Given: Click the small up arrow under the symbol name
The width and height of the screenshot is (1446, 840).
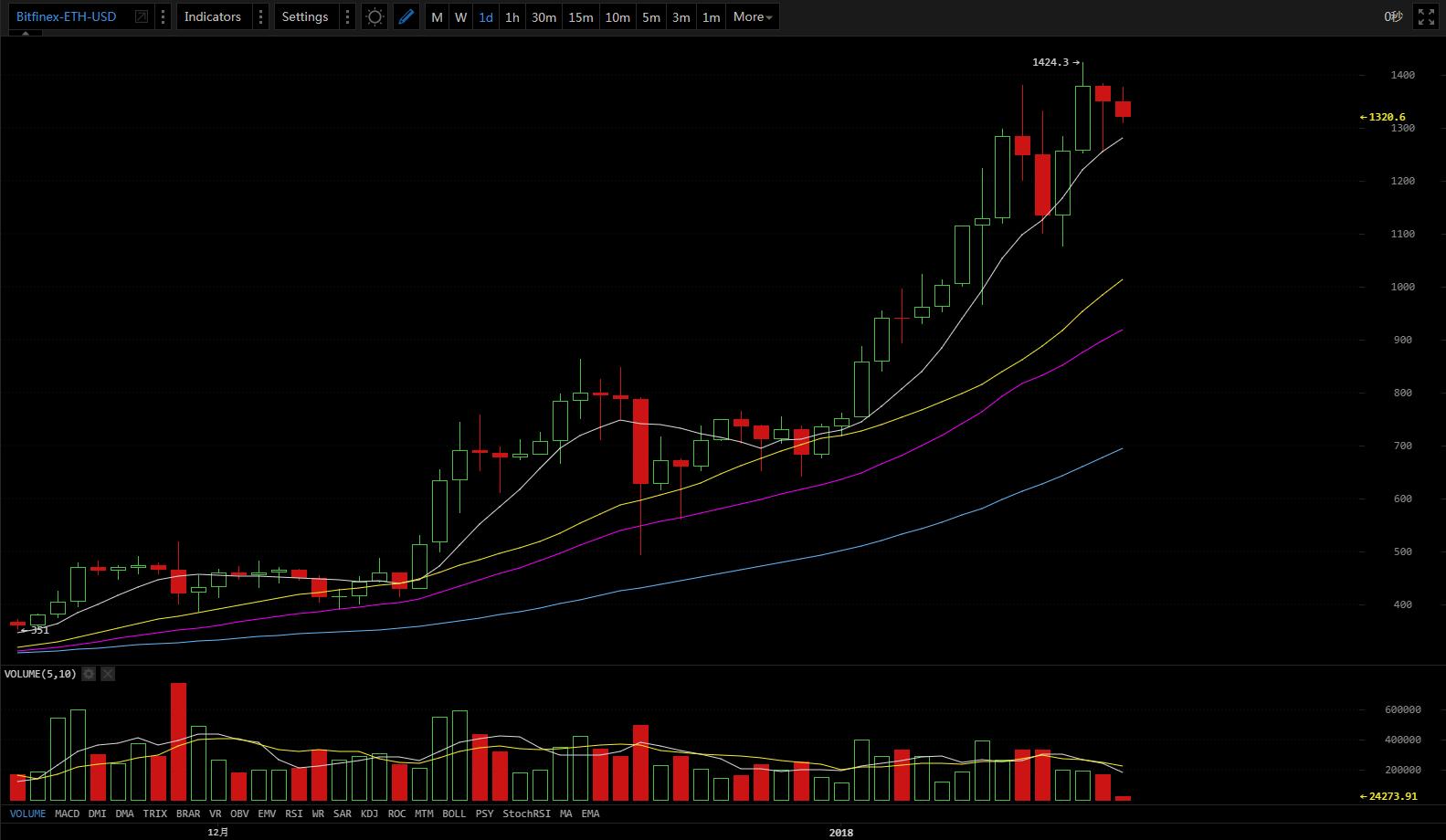Looking at the screenshot, I should (26, 33).
